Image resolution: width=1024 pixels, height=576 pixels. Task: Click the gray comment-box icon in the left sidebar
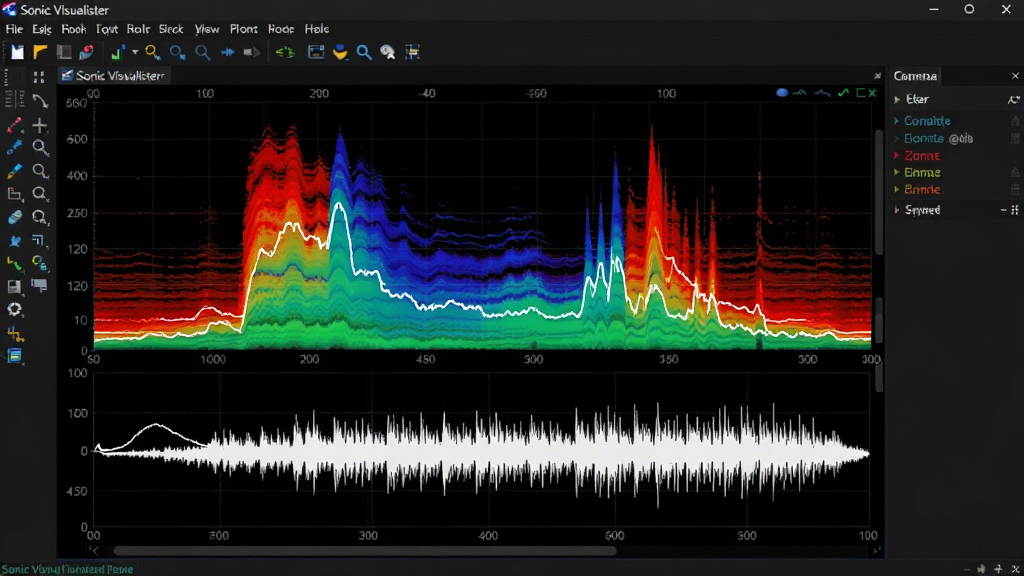coord(39,286)
